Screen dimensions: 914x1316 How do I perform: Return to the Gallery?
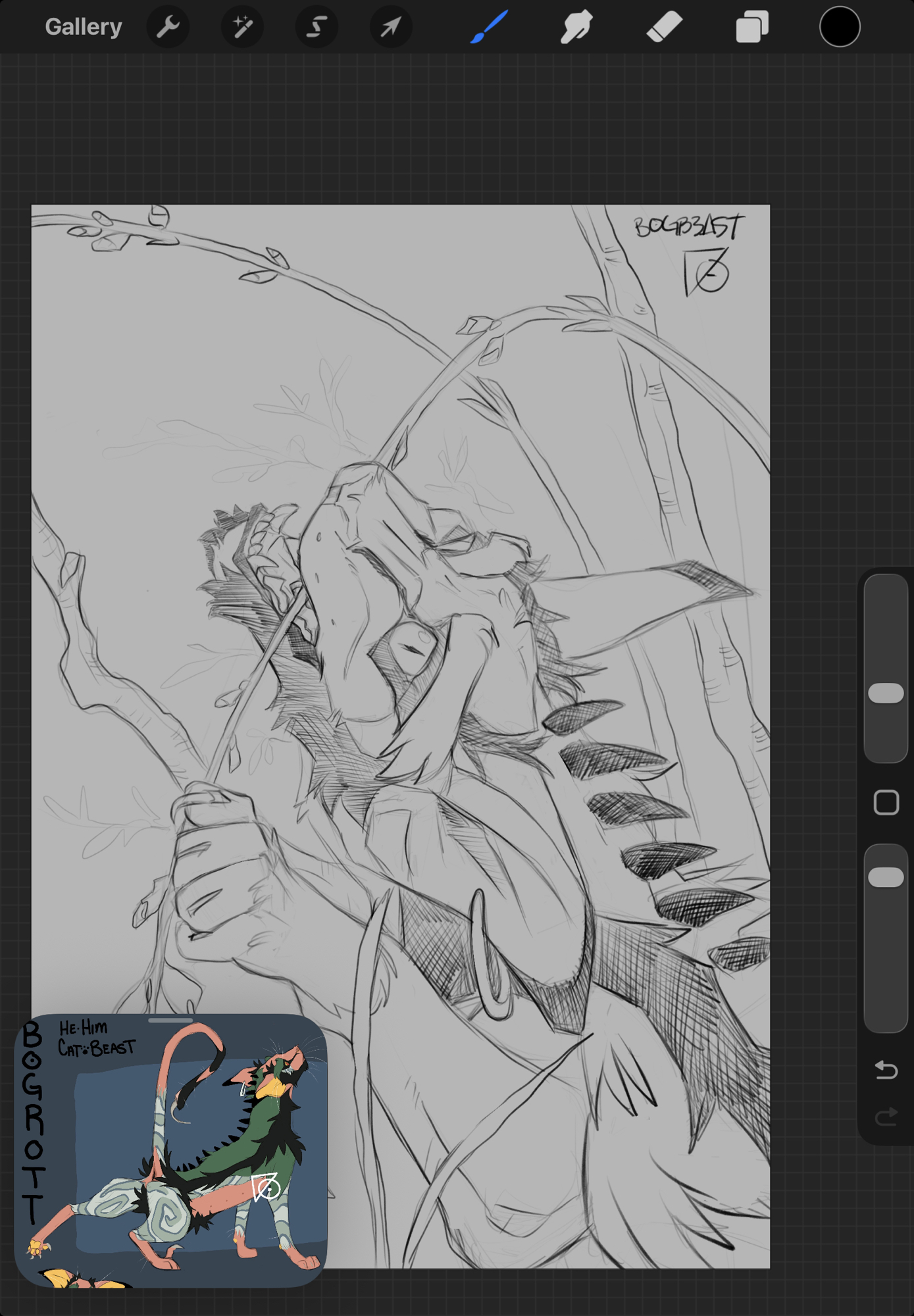click(x=83, y=27)
